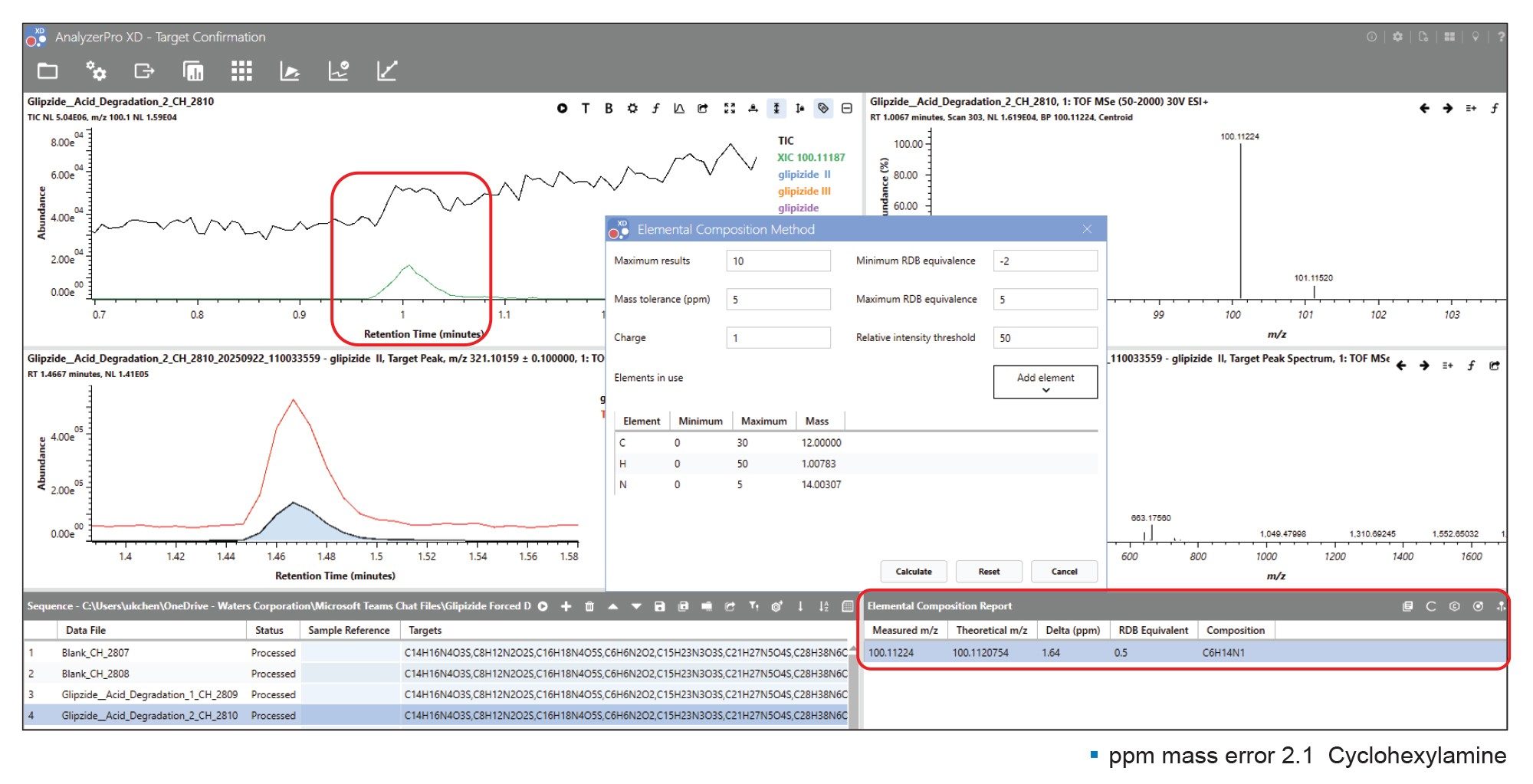Open processing settings via the gears toolbar icon
The width and height of the screenshot is (1533, 784).
click(97, 71)
